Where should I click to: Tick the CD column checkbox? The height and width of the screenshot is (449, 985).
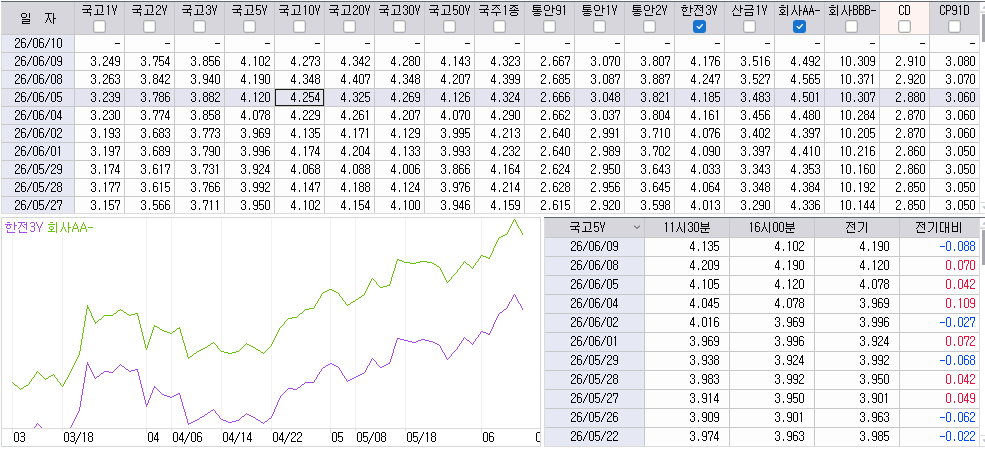pos(904,26)
